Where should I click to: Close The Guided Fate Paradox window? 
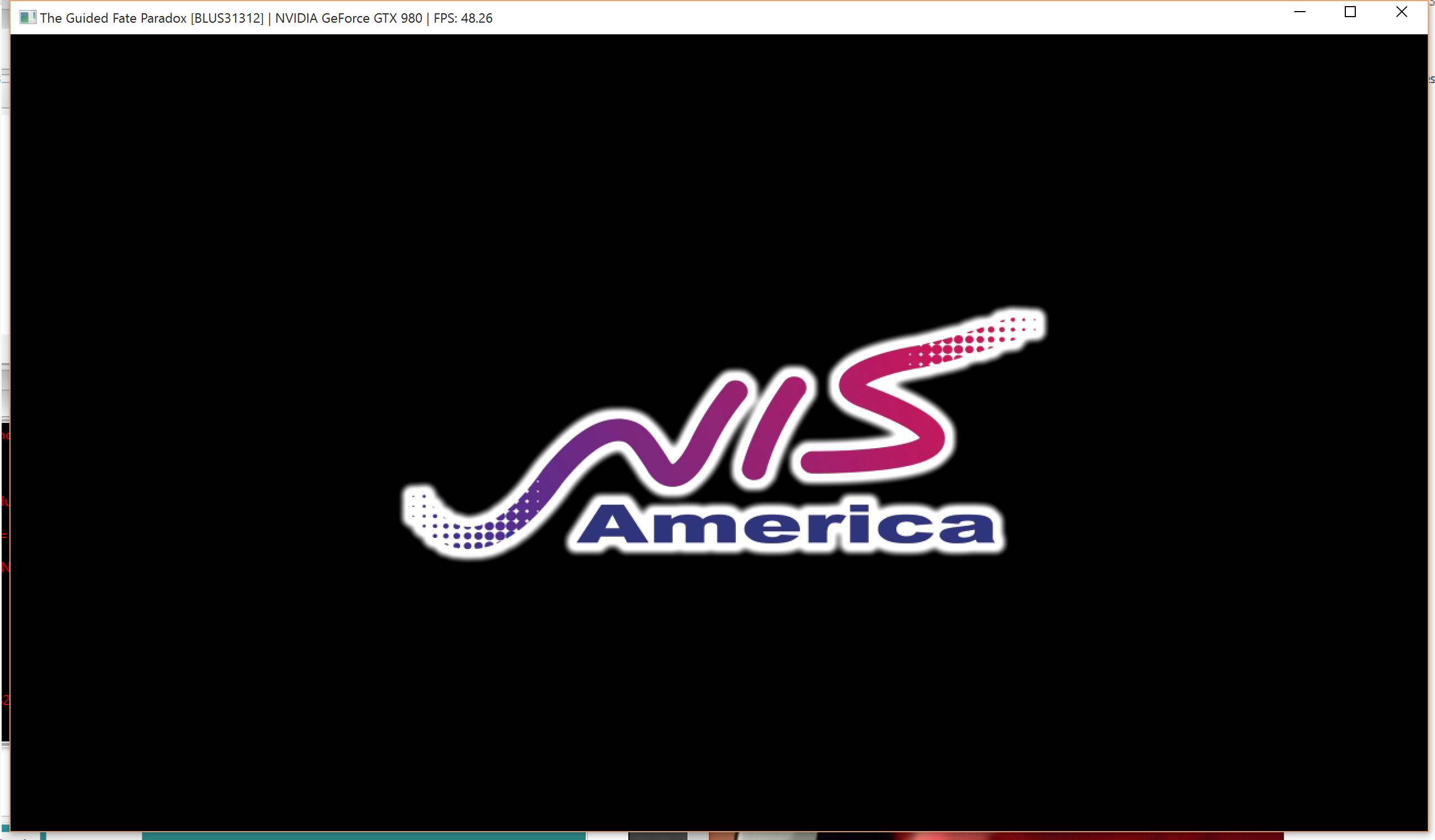(x=1401, y=12)
